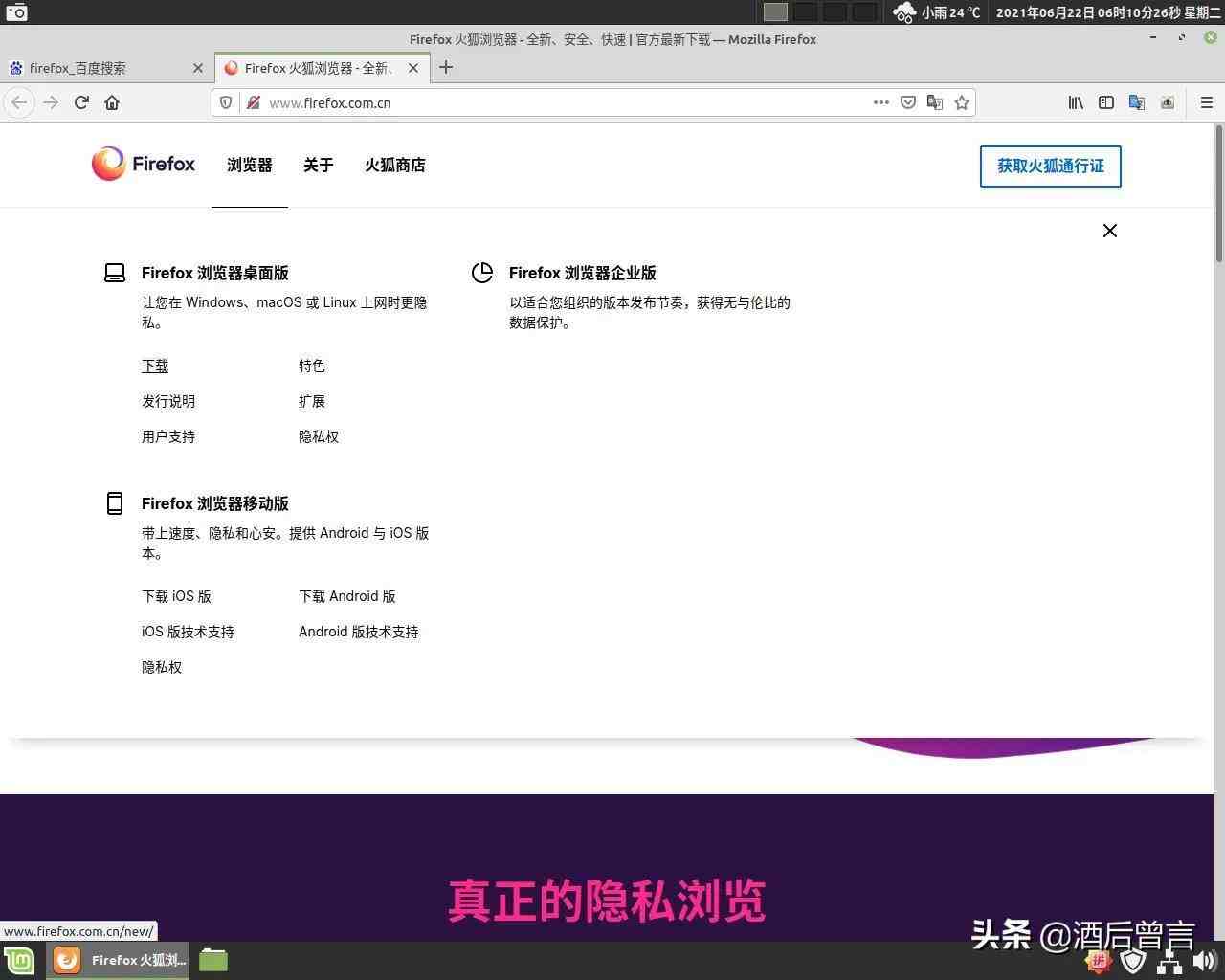
Task: Click the browser back arrow
Action: point(19,102)
